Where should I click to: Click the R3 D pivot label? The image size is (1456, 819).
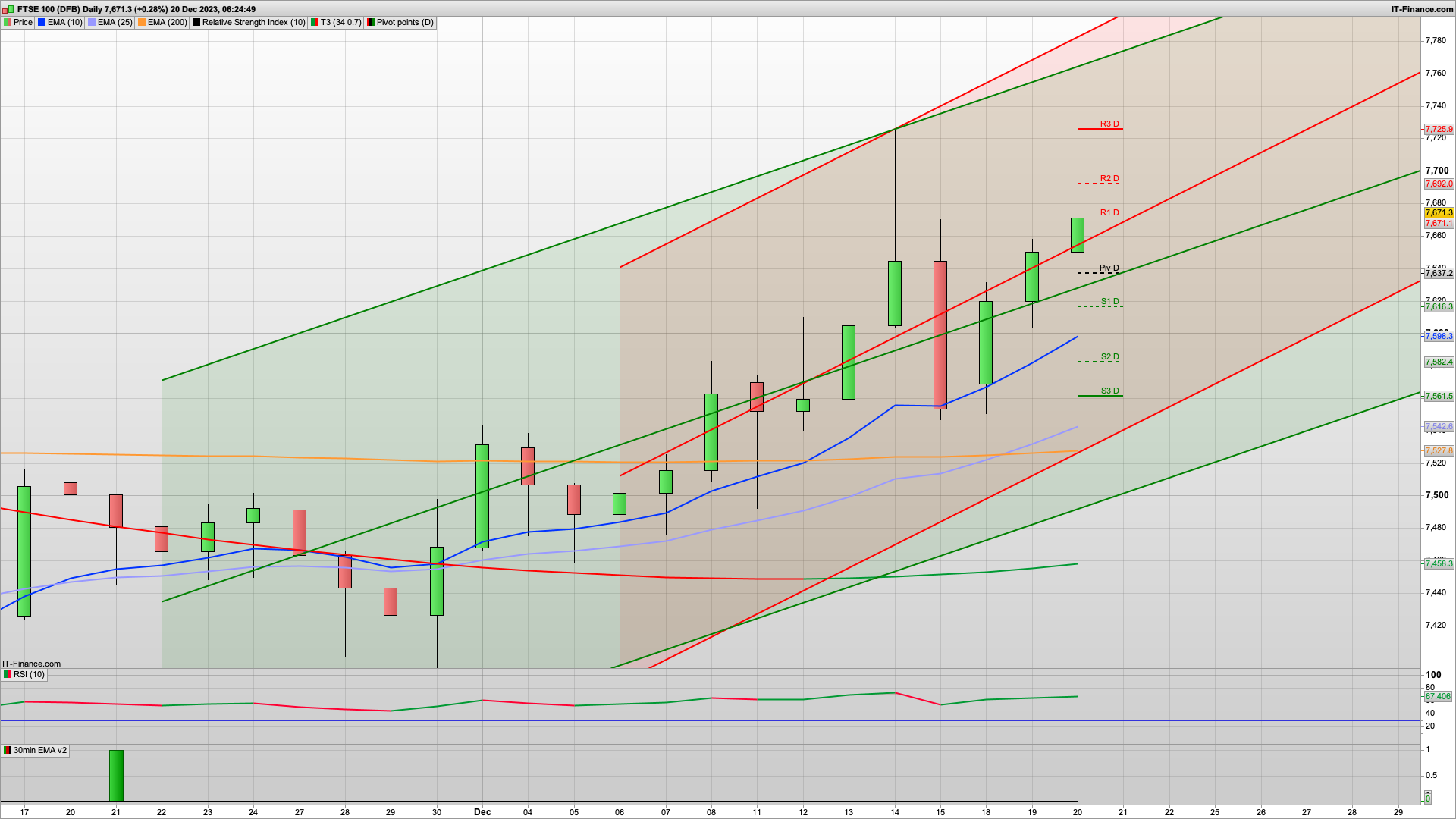[1109, 124]
